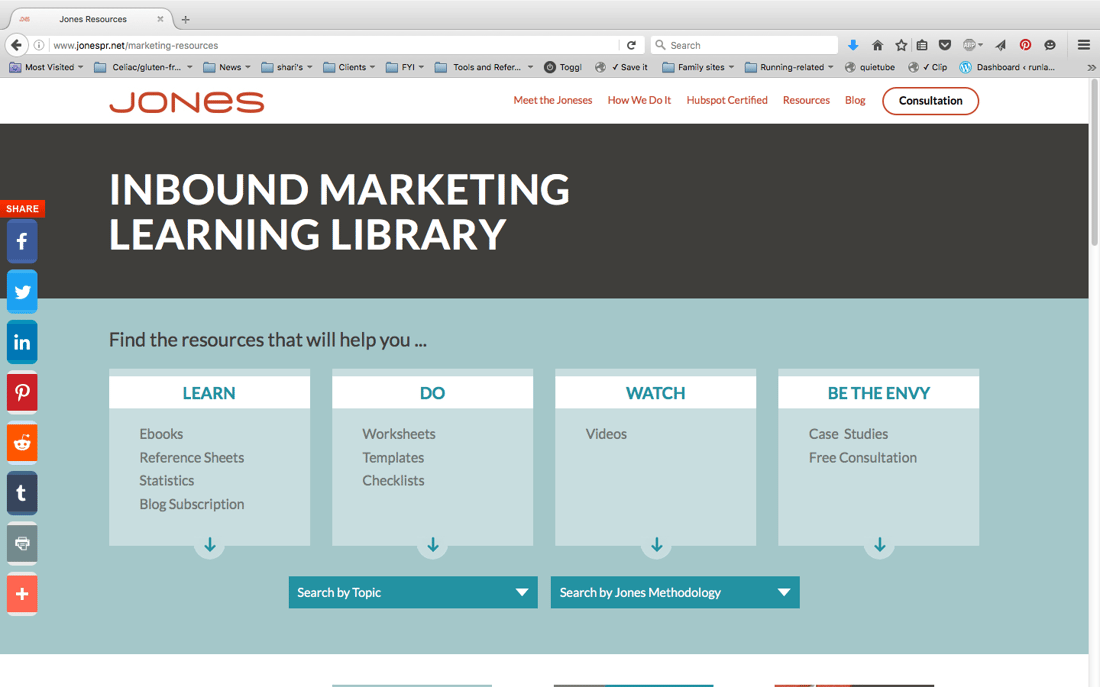This screenshot has width=1100, height=687.
Task: Share to Reddit from the share sidebar
Action: pyautogui.click(x=21, y=442)
